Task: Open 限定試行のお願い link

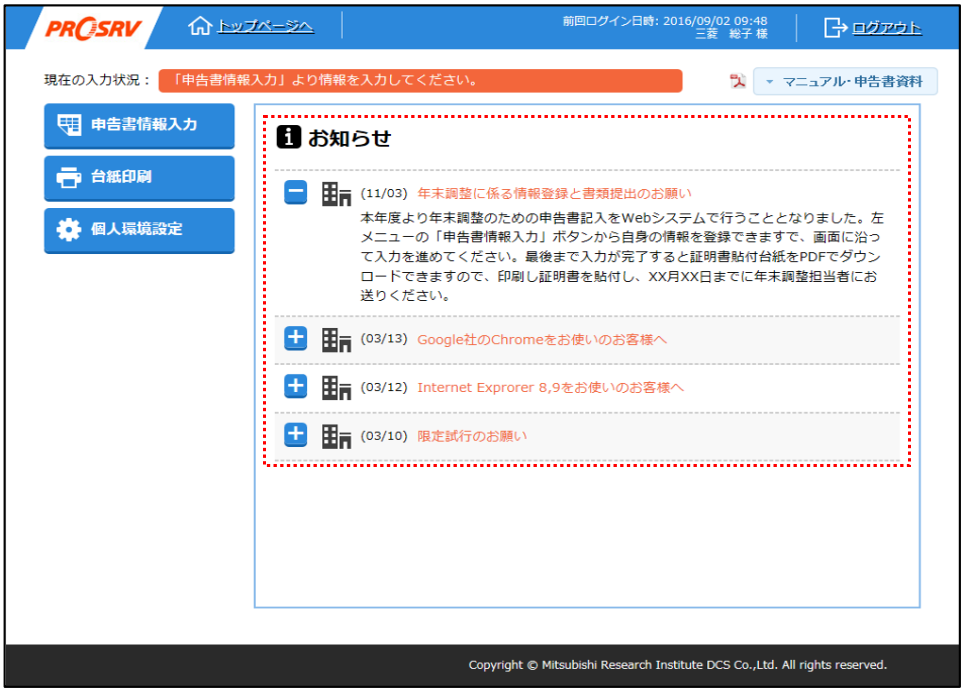Action: coord(472,436)
